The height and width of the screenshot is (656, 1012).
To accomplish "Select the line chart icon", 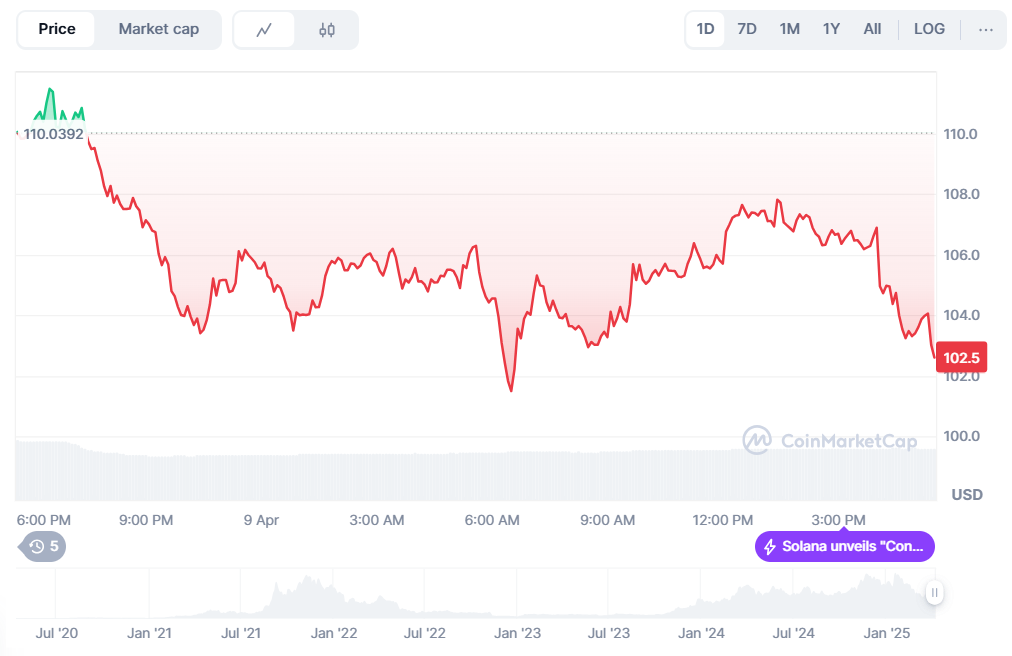I will 264,29.
